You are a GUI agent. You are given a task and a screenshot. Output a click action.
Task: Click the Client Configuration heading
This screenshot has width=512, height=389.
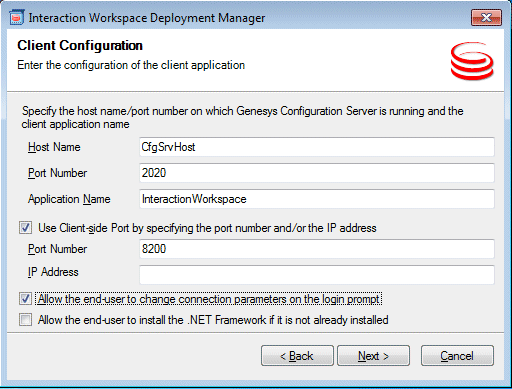click(x=80, y=45)
